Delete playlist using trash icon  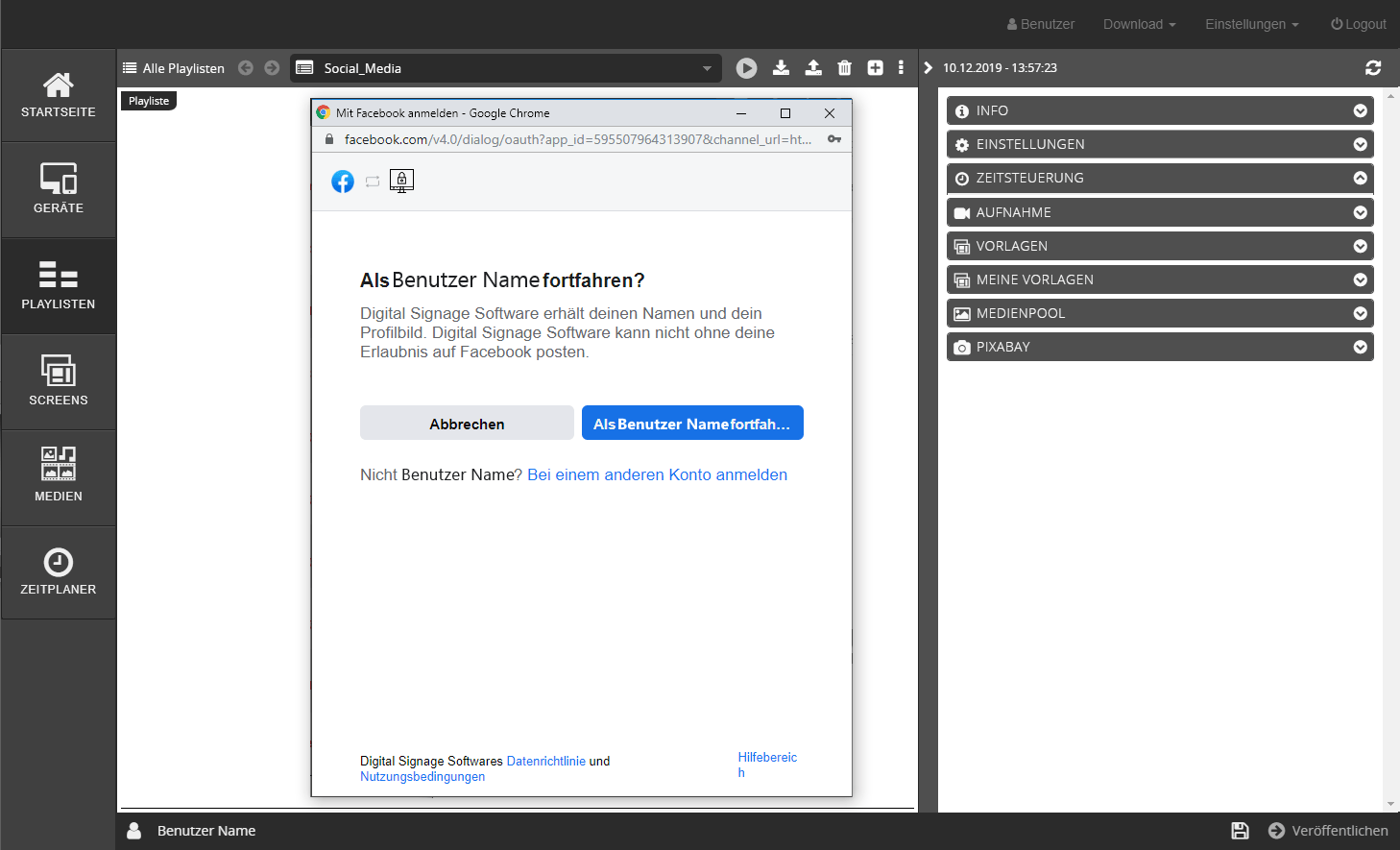coord(844,68)
